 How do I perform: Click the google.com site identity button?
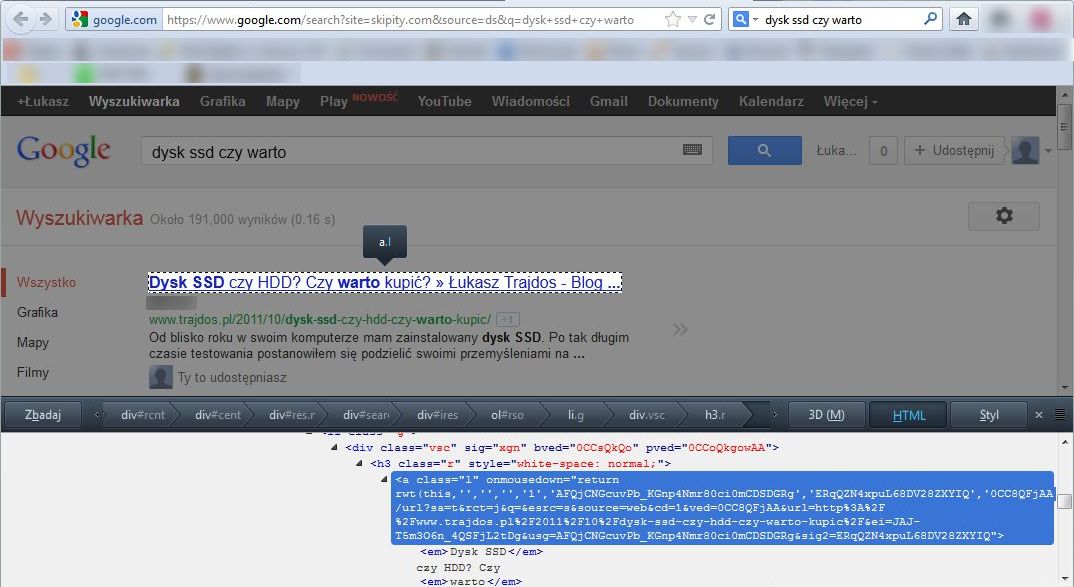pyautogui.click(x=114, y=19)
